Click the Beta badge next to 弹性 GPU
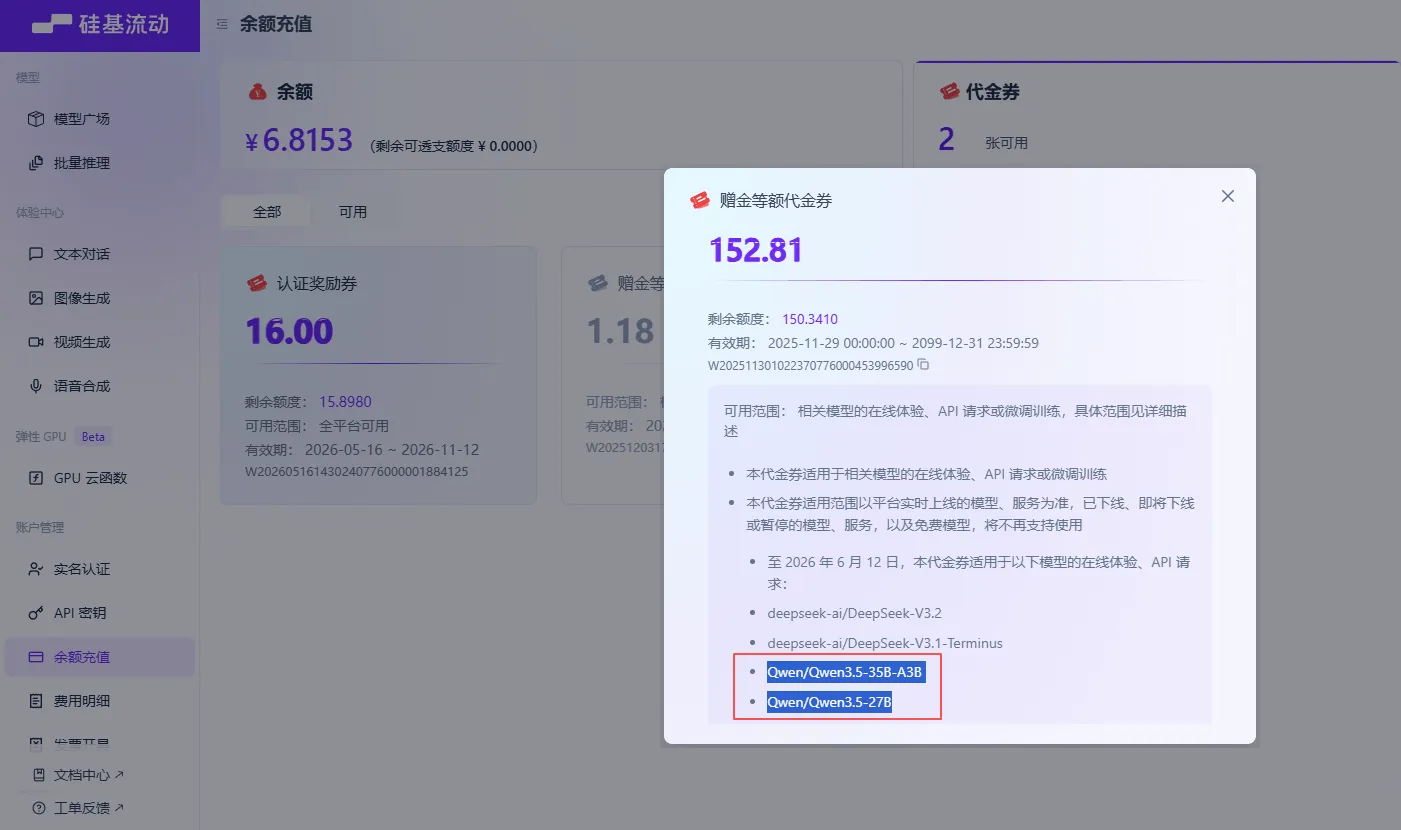 pyautogui.click(x=93, y=437)
